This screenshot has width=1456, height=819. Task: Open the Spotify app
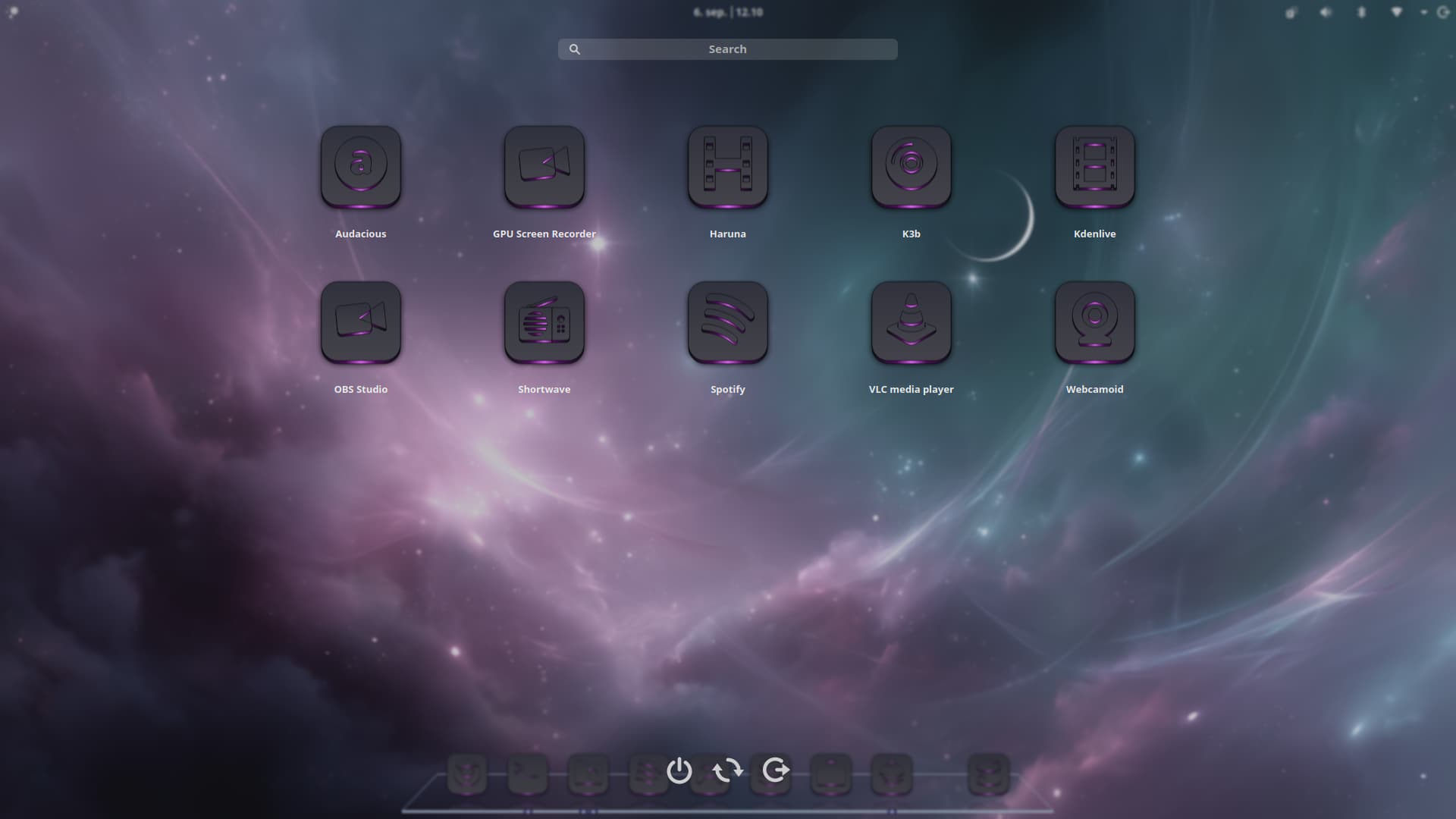(x=728, y=322)
